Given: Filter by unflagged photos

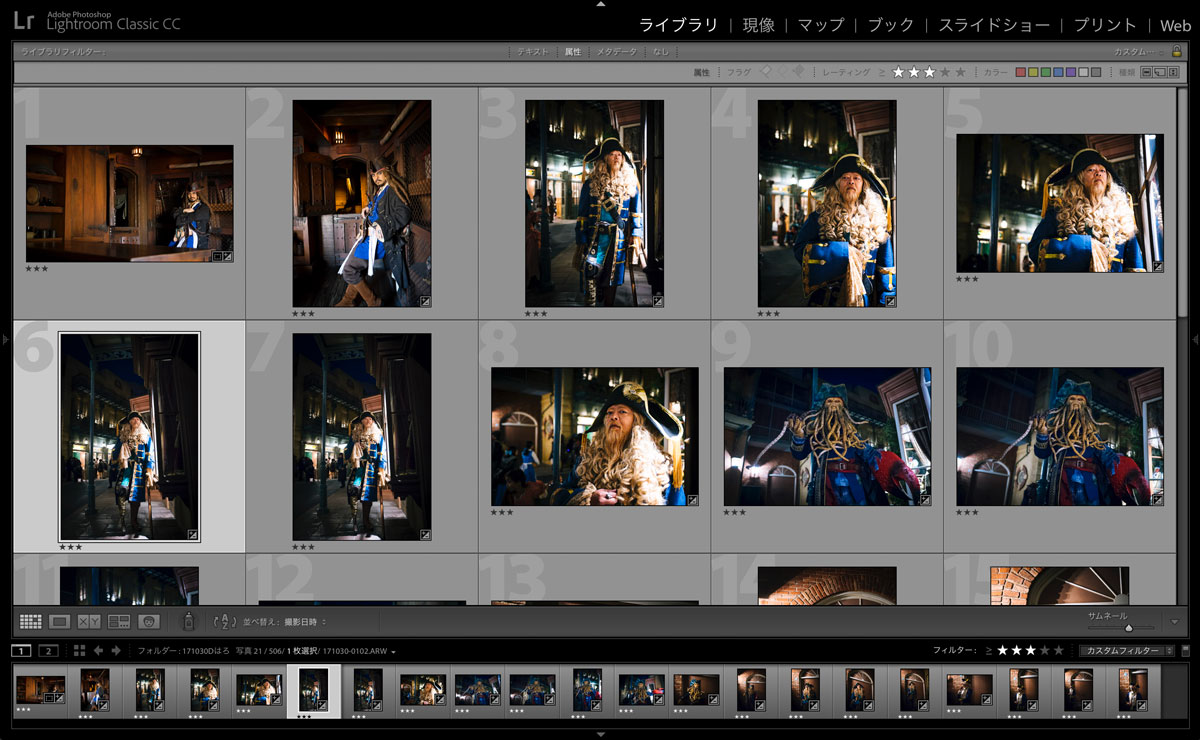Looking at the screenshot, I should (x=782, y=72).
